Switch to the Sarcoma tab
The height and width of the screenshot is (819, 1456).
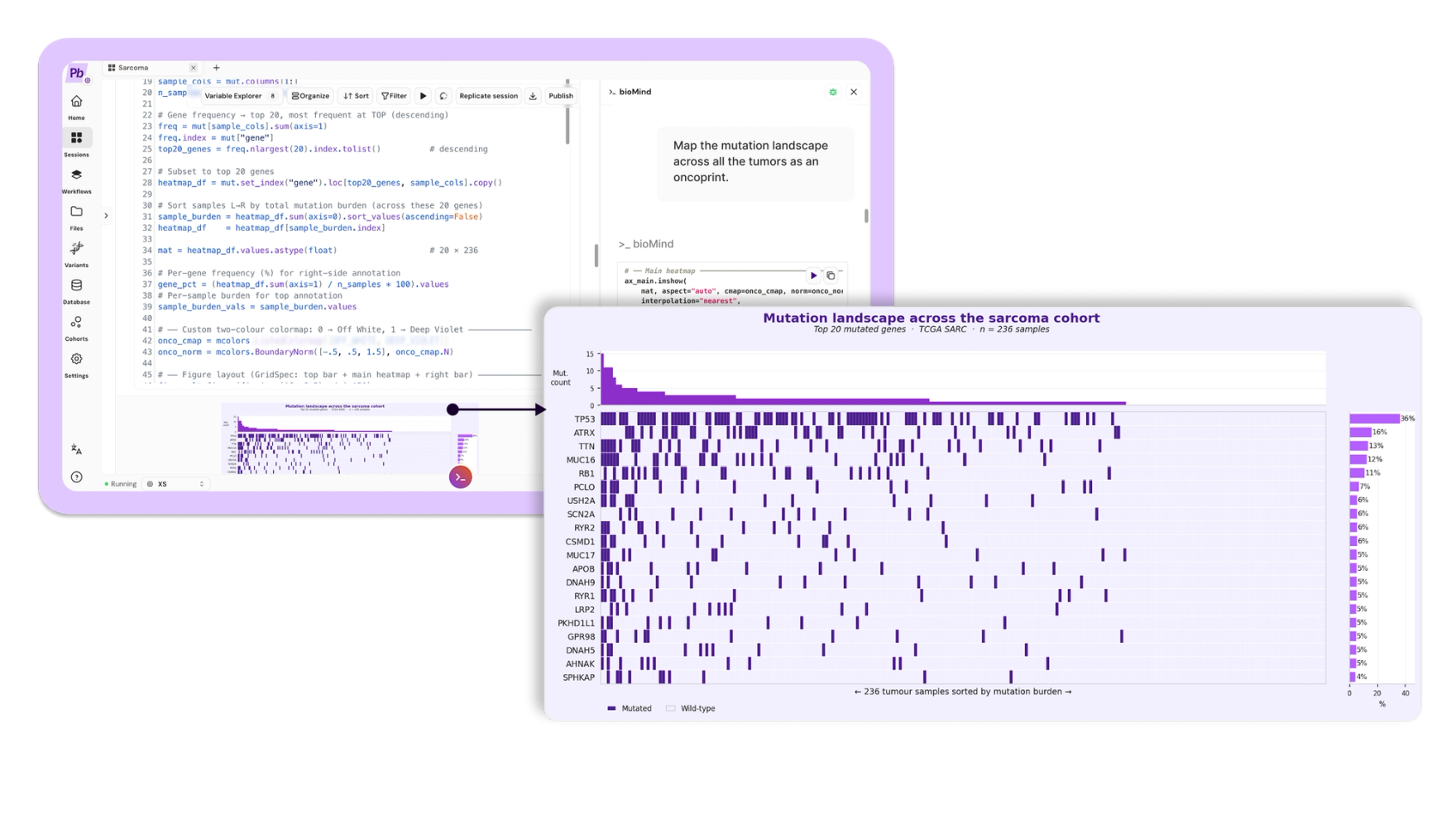[133, 68]
